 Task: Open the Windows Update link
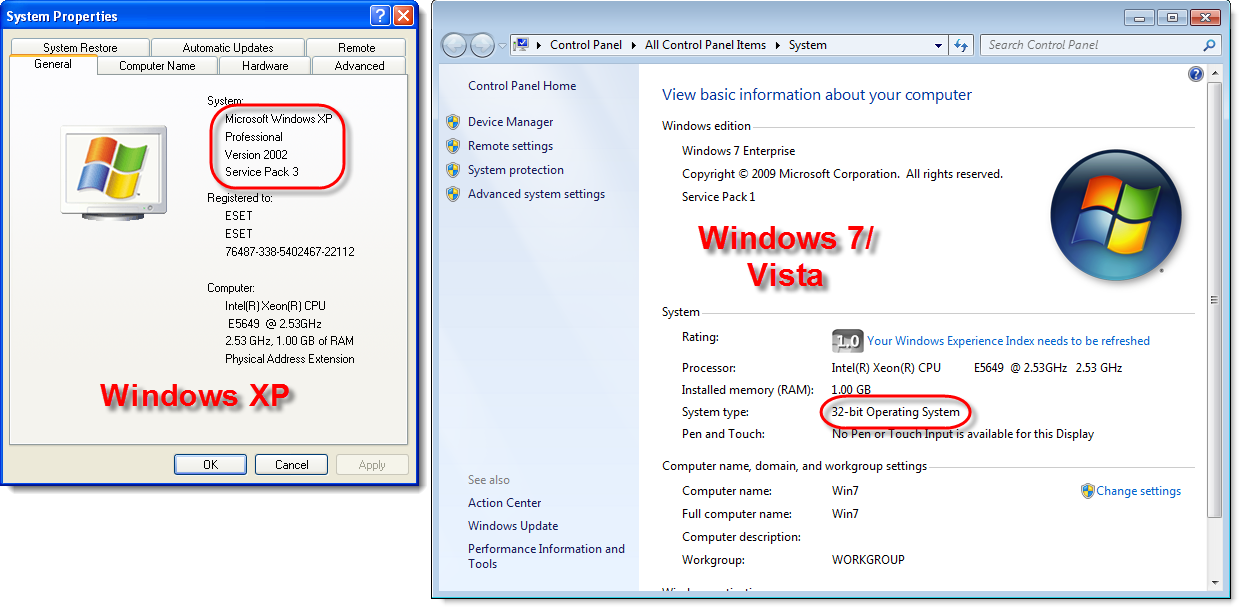(x=513, y=526)
